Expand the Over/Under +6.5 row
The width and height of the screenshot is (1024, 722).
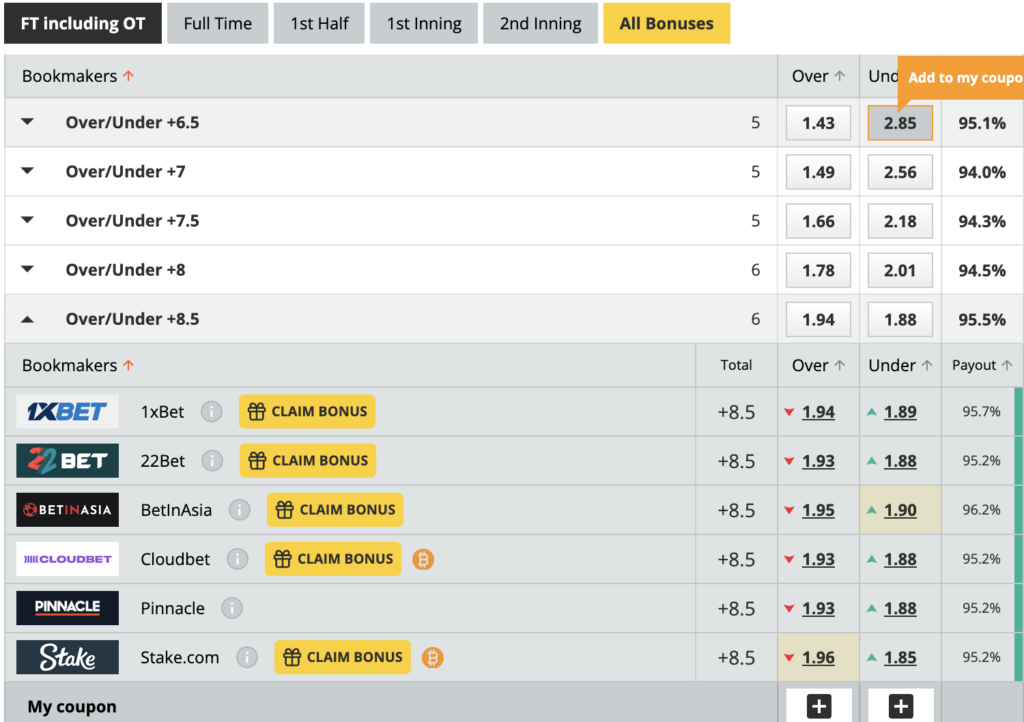click(x=27, y=122)
